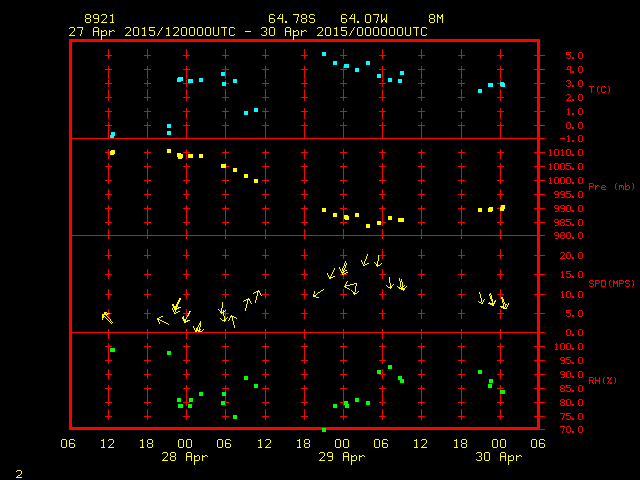Click the '995.0' pressure tick value
The image size is (640, 480).
click(x=568, y=195)
